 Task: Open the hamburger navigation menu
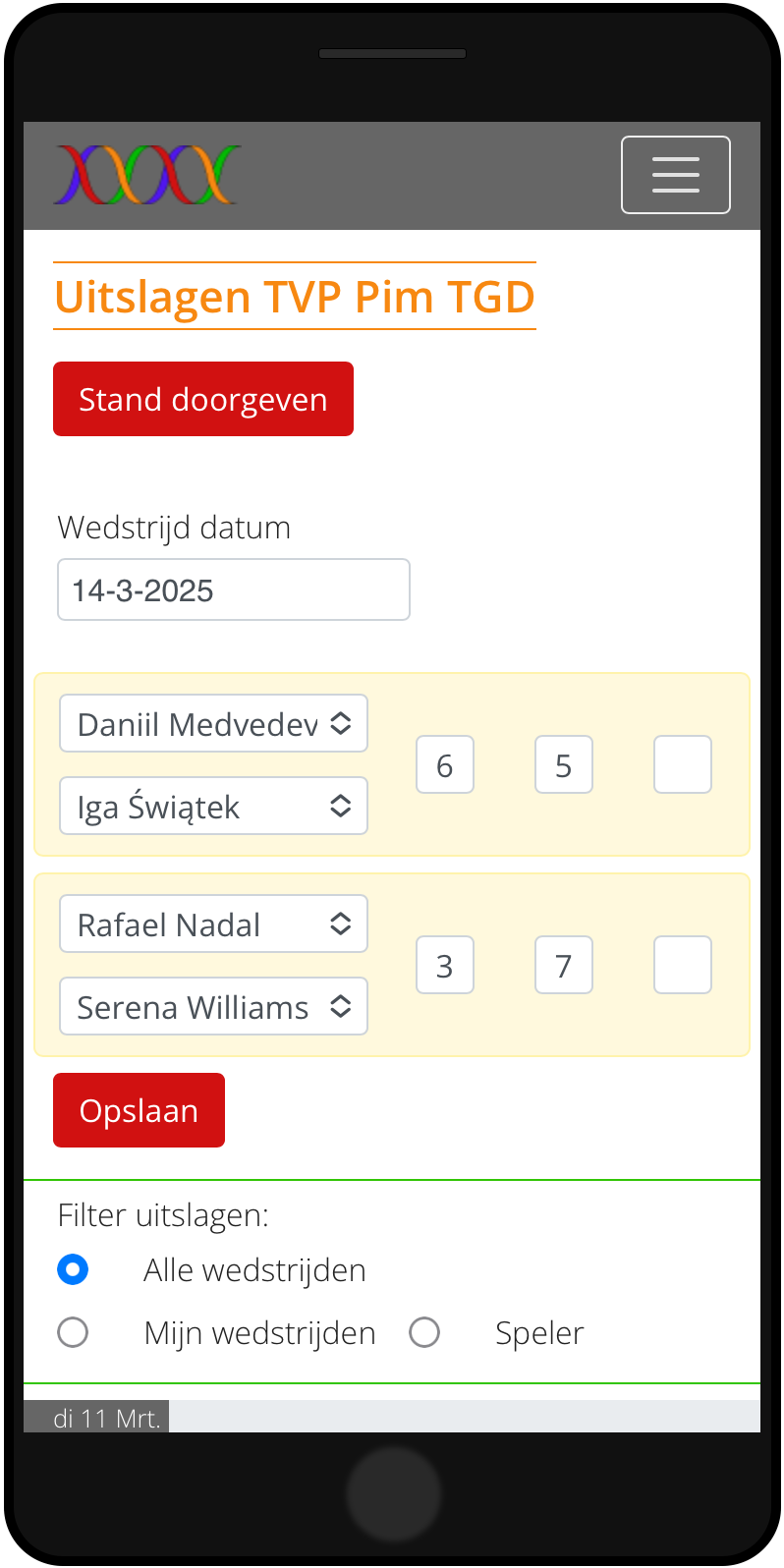click(676, 175)
